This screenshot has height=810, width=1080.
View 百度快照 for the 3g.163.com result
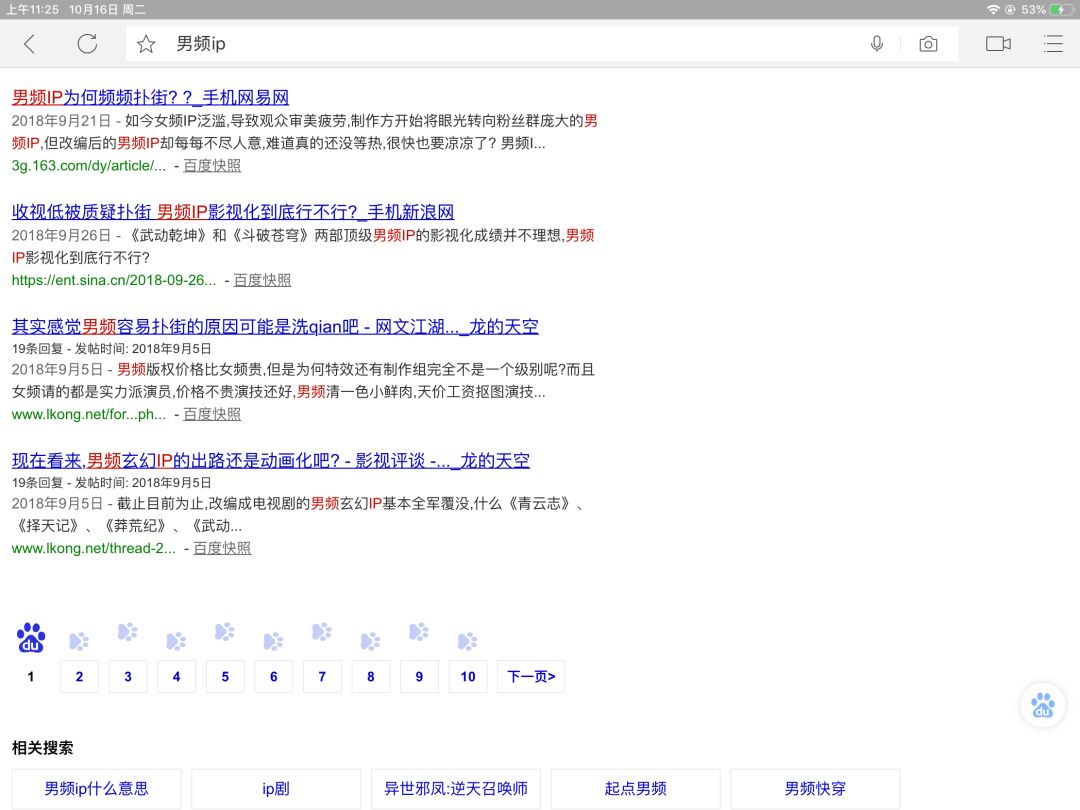click(212, 166)
